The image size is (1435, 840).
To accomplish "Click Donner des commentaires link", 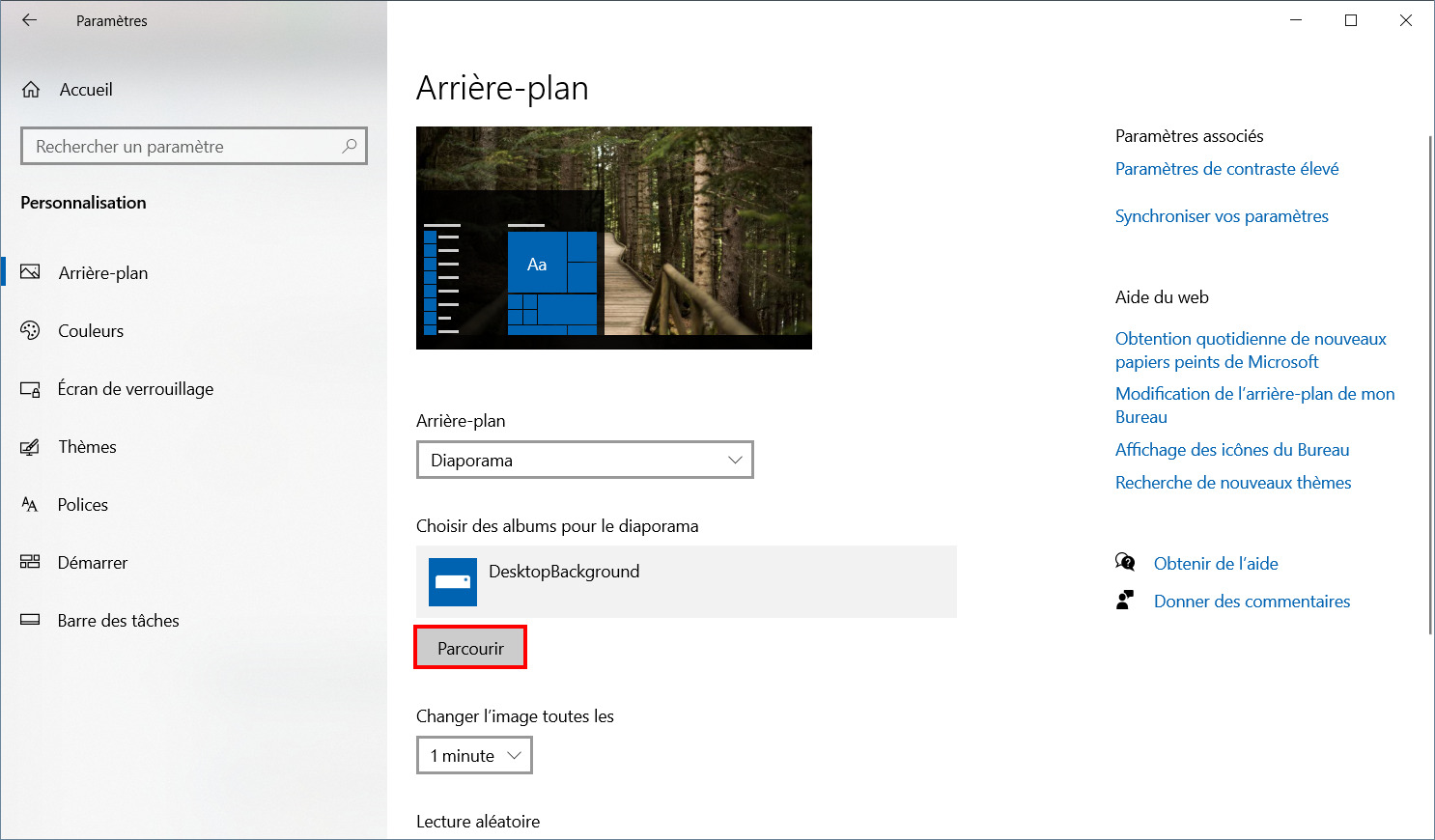I will (1252, 602).
